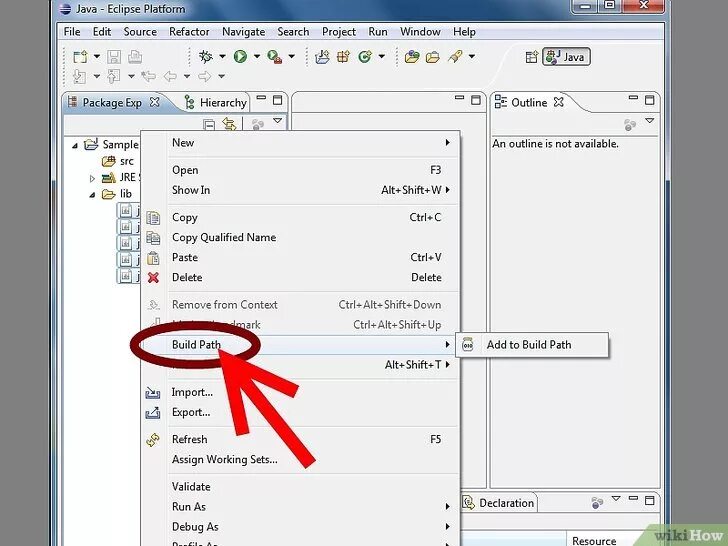The height and width of the screenshot is (546, 728).
Task: Click the New wizard toolbar icon
Action: click(x=80, y=57)
